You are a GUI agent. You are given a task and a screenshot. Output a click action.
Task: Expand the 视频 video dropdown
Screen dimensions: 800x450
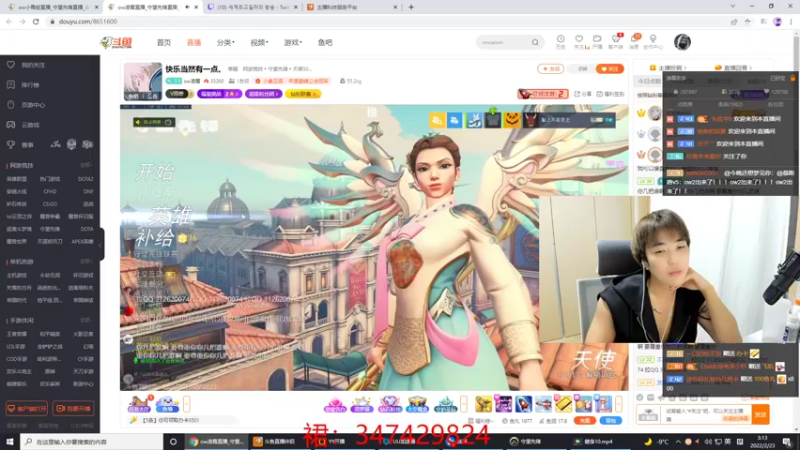click(259, 42)
